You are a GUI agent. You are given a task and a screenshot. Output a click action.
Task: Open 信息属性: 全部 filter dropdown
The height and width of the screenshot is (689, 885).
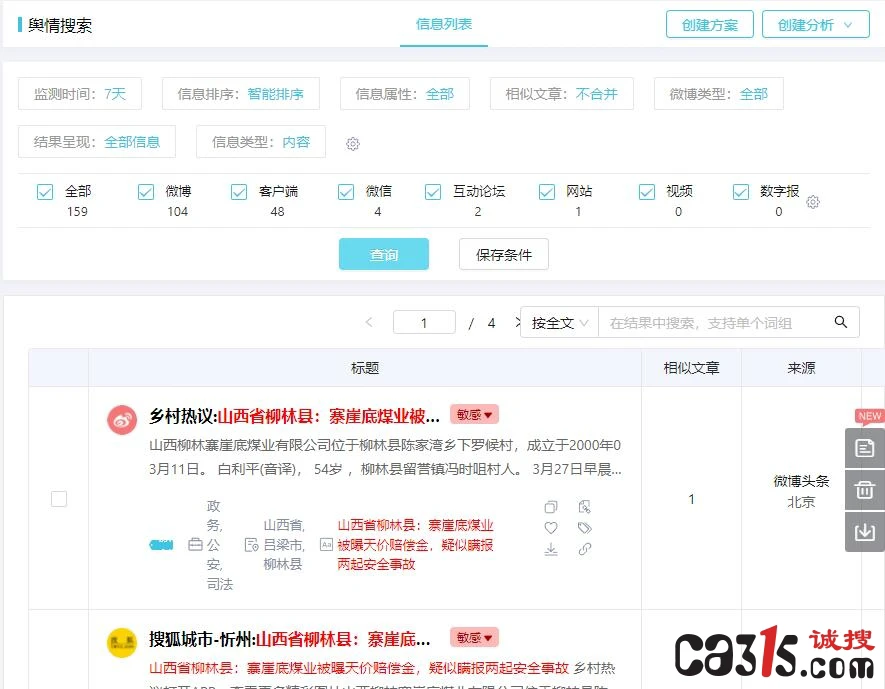[405, 94]
